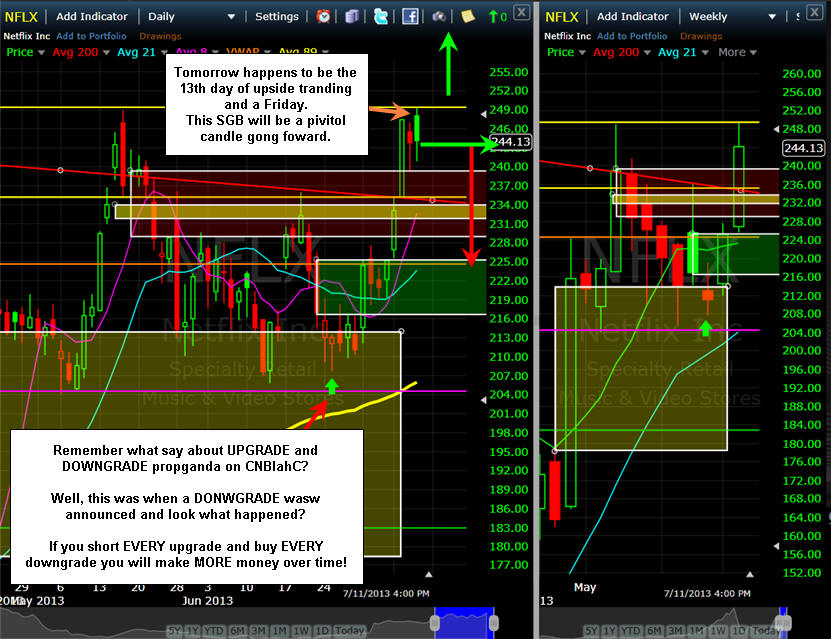Jump to Today in Daily chart
Viewport: 831px width, 639px height.
click(x=349, y=631)
